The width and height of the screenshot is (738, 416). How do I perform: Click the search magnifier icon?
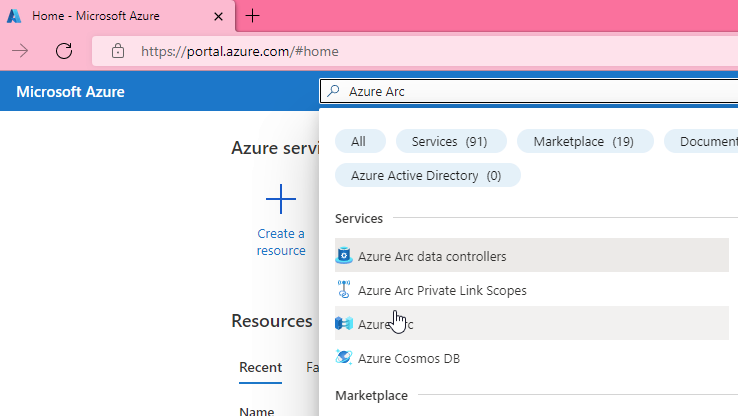click(334, 91)
